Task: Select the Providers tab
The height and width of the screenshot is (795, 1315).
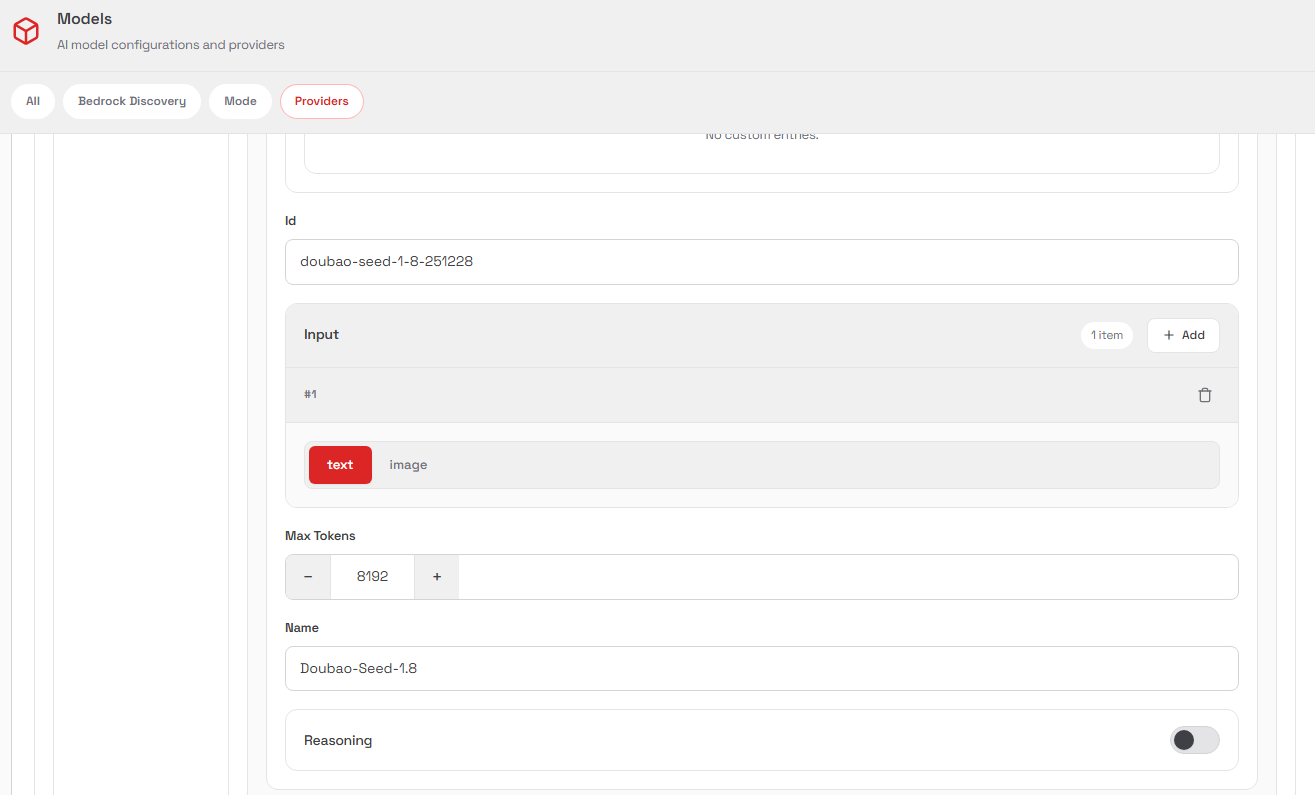Action: click(321, 101)
